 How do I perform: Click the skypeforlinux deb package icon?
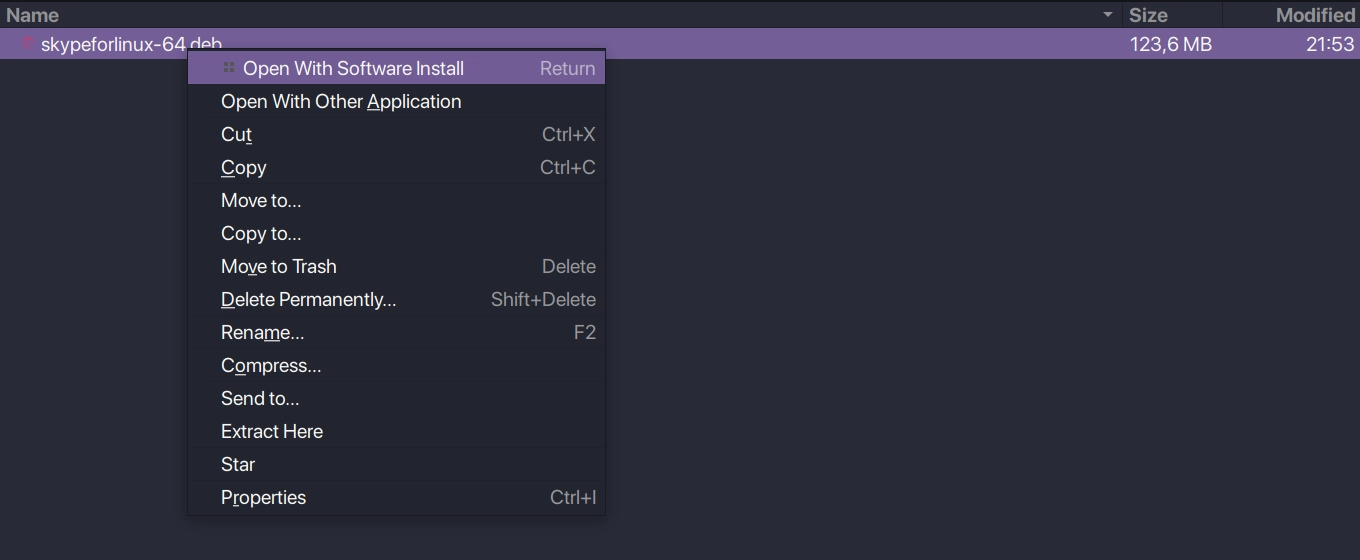pos(27,44)
